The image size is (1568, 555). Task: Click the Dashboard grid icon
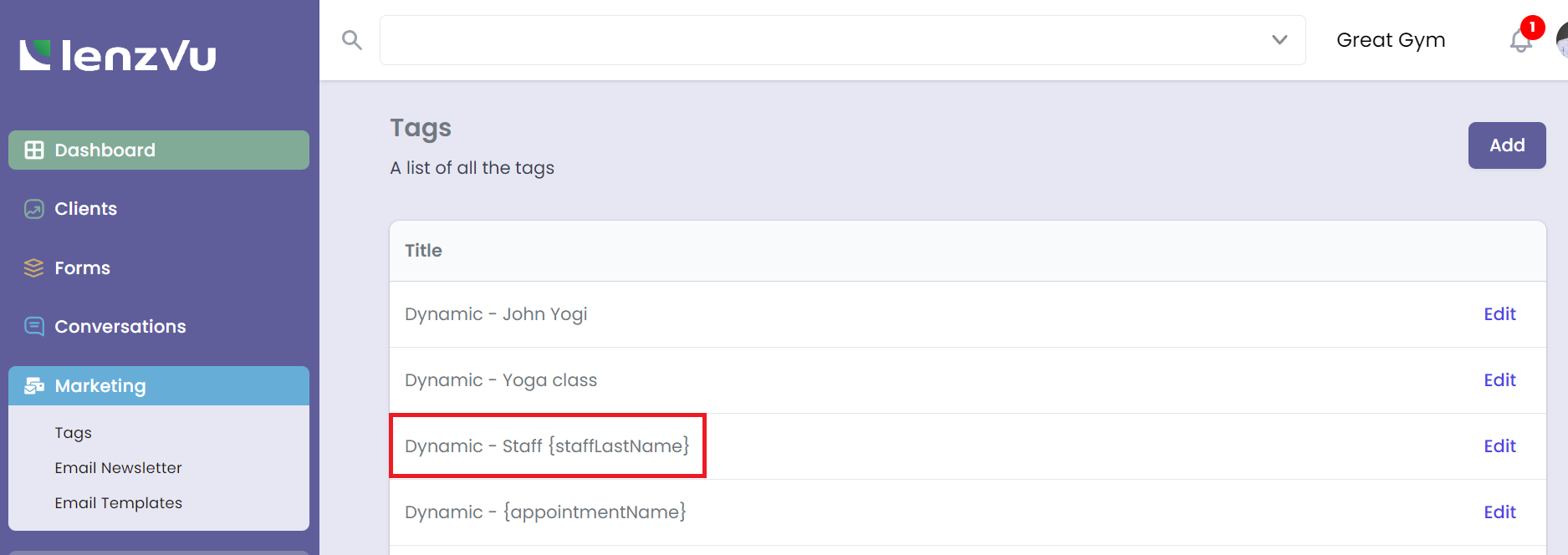(x=34, y=150)
